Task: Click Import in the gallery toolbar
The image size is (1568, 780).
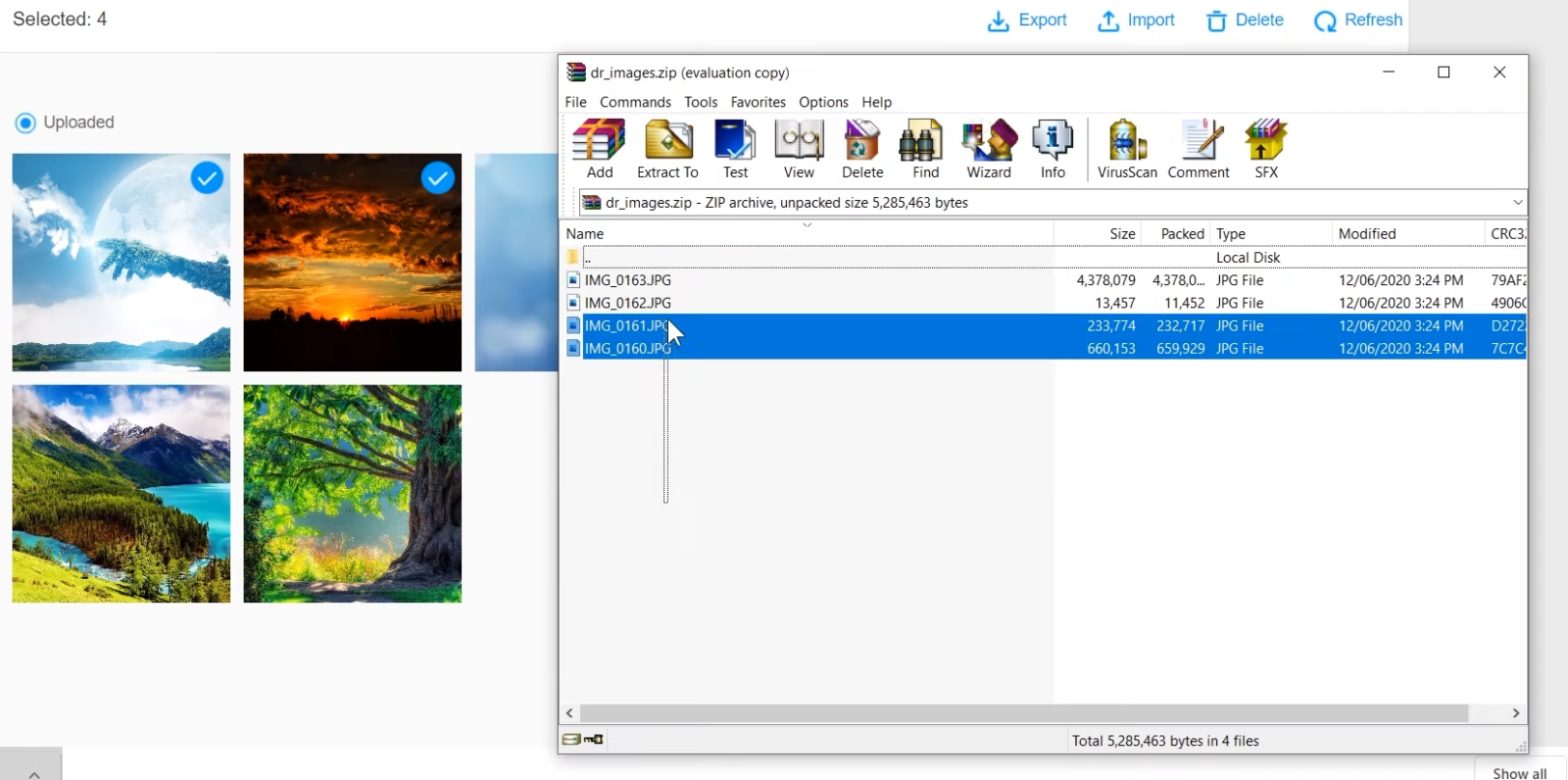Action: coord(1136,21)
